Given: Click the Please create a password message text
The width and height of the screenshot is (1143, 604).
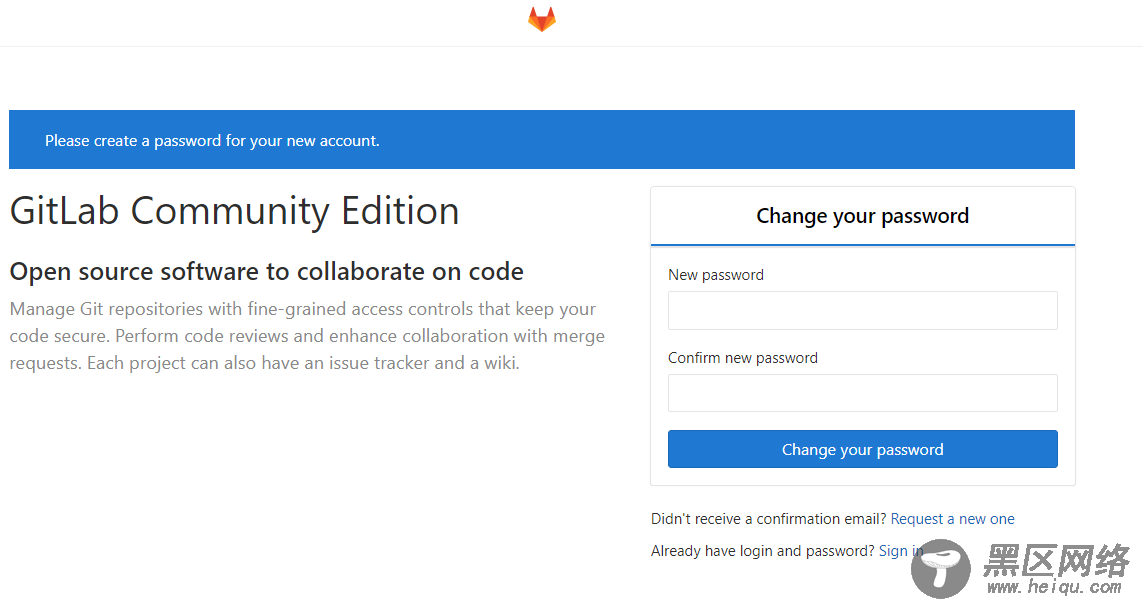Looking at the screenshot, I should click(x=212, y=141).
